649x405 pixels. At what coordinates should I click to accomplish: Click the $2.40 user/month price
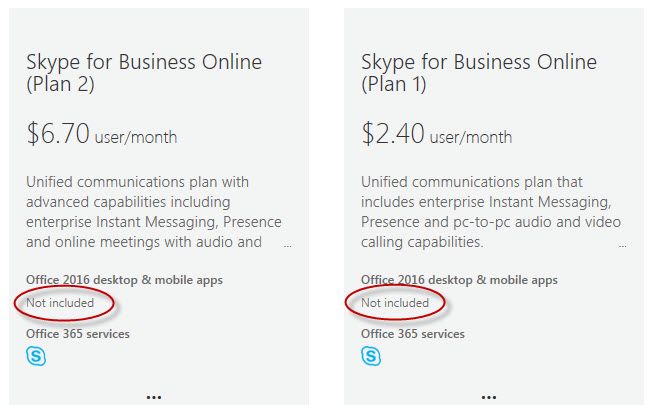coord(436,134)
